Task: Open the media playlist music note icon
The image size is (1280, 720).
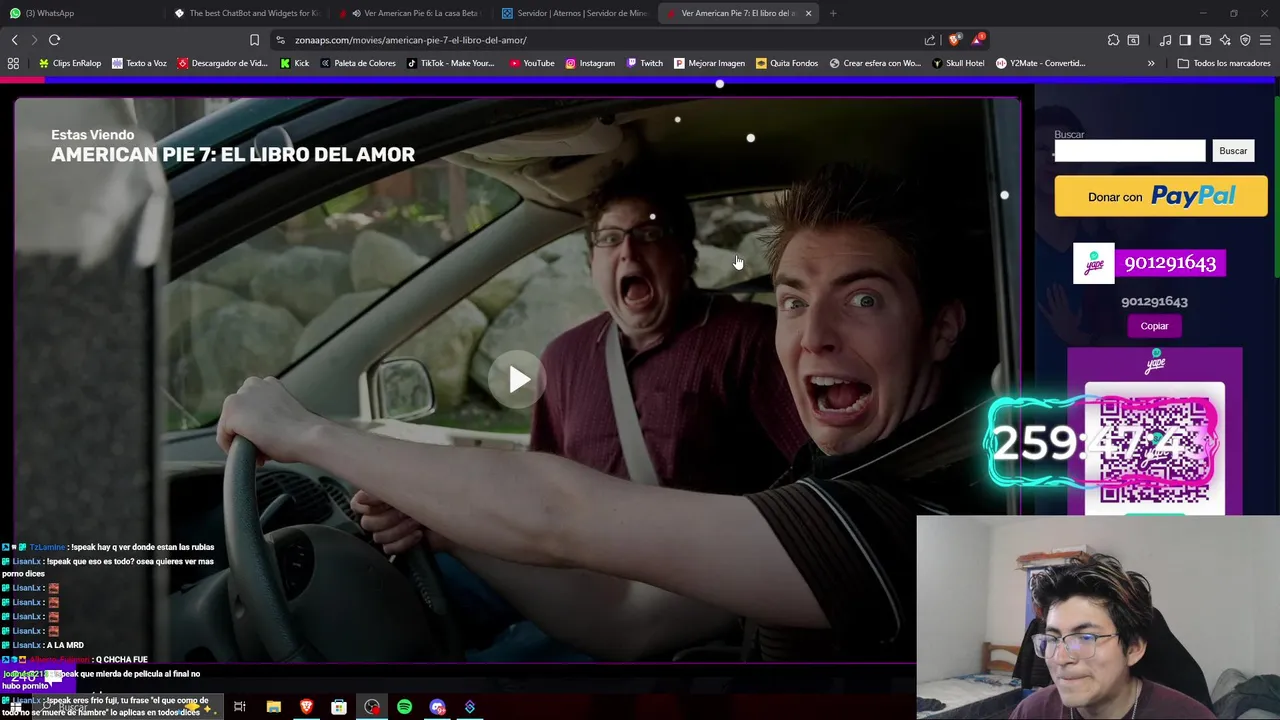Action: coord(1165,40)
